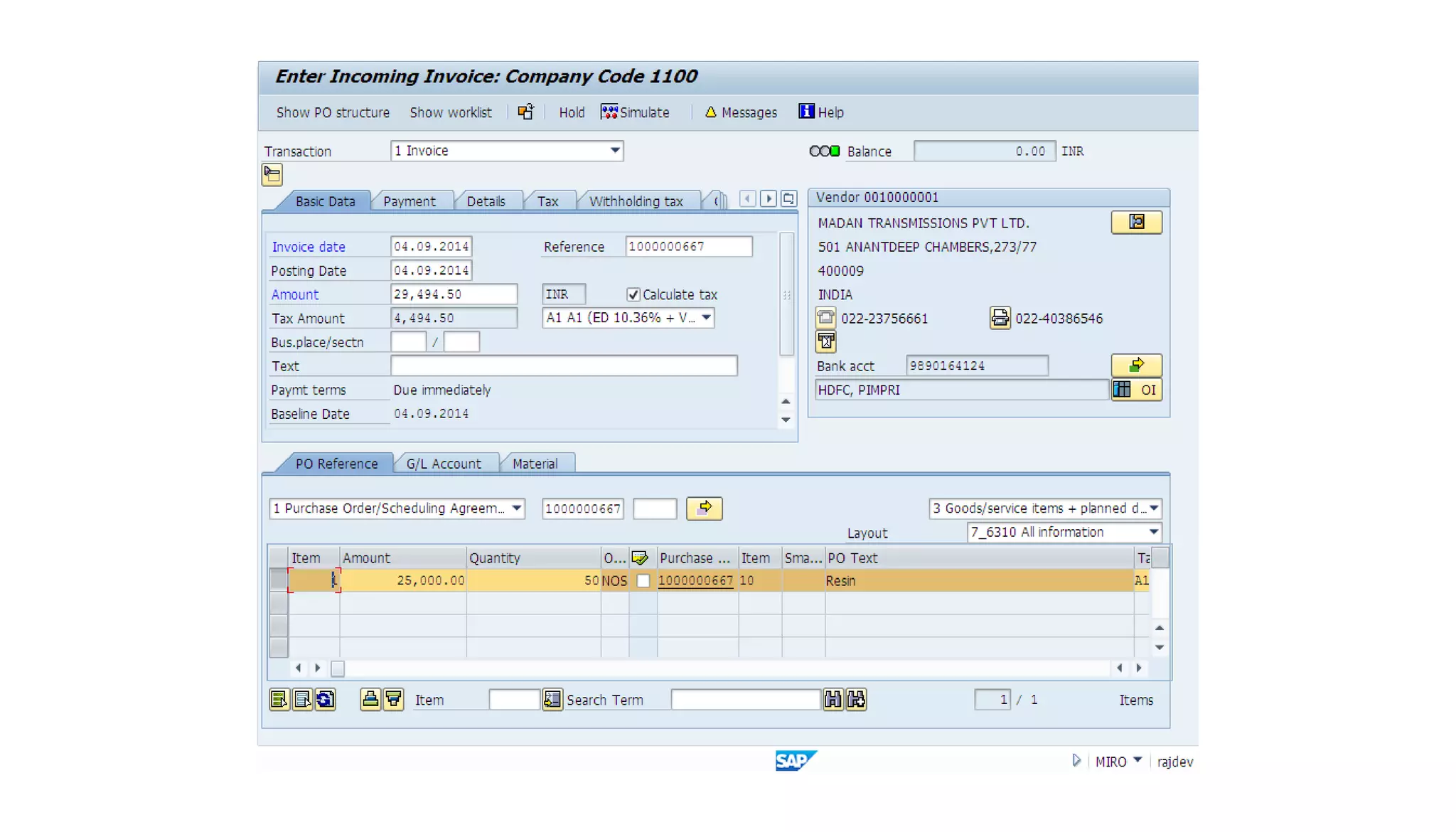The image size is (1456, 832).
Task: Expand the Layout 7_6310 All information dropdown
Action: (x=1153, y=532)
